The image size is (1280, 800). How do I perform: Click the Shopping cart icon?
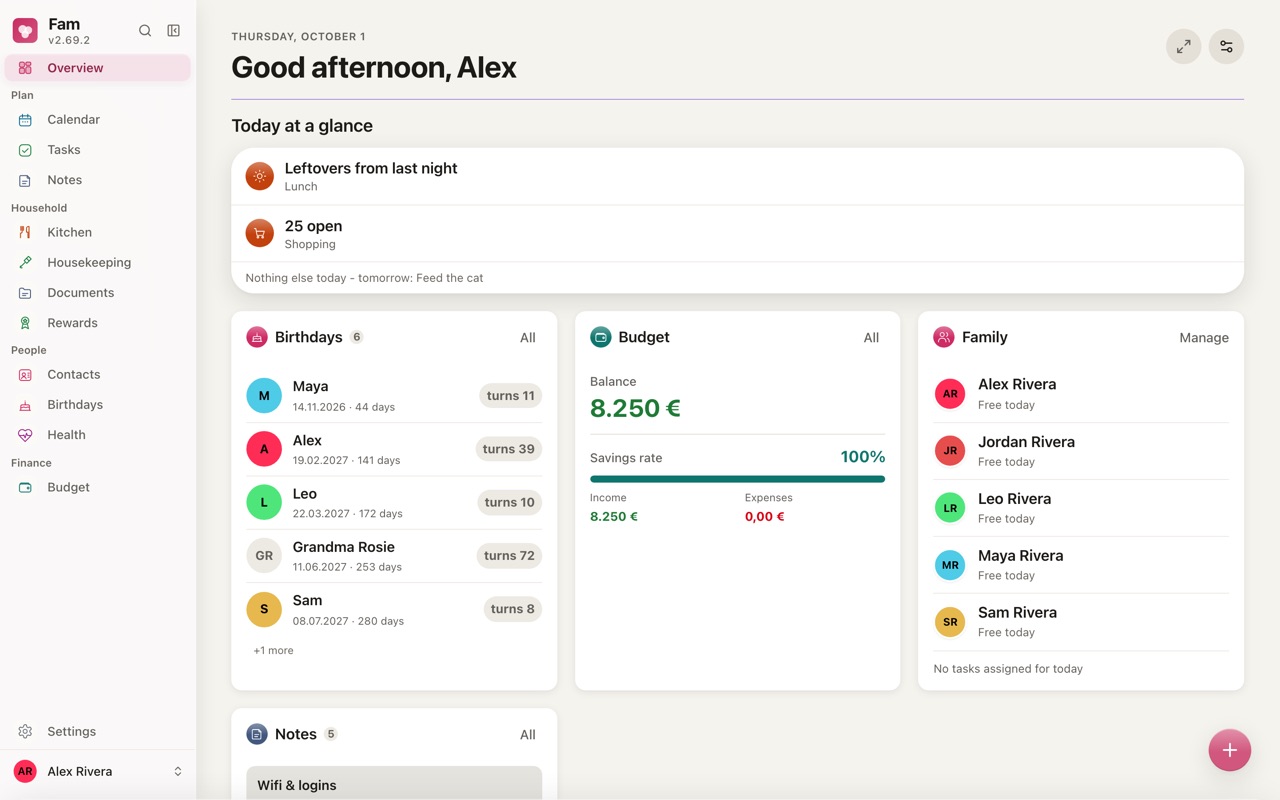coord(260,233)
